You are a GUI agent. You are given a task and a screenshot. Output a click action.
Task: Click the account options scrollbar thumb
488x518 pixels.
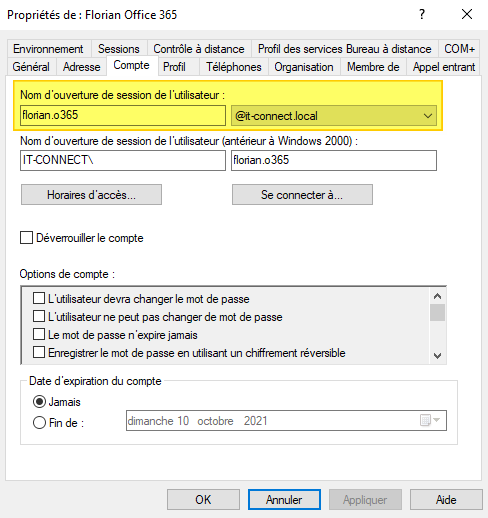point(438,312)
